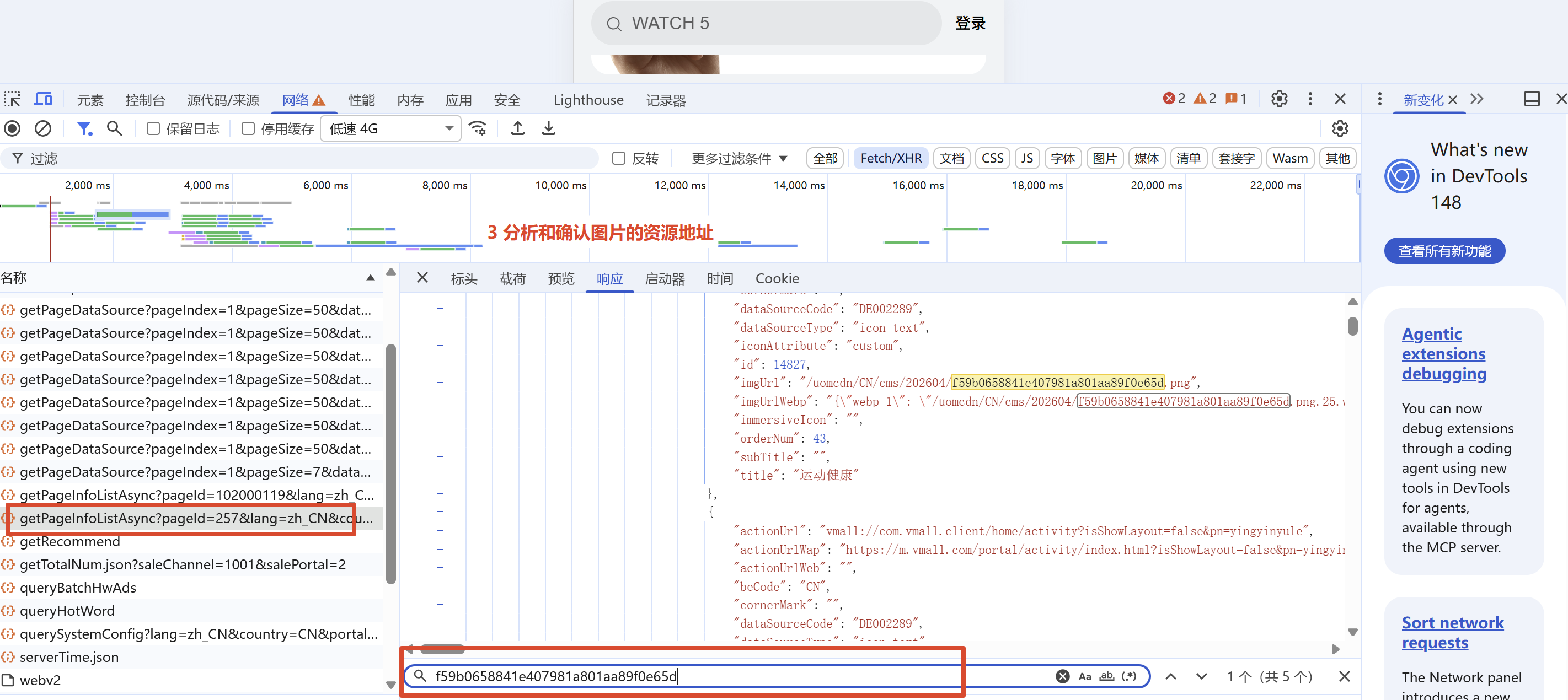Click the See all new features button

[x=1444, y=251]
